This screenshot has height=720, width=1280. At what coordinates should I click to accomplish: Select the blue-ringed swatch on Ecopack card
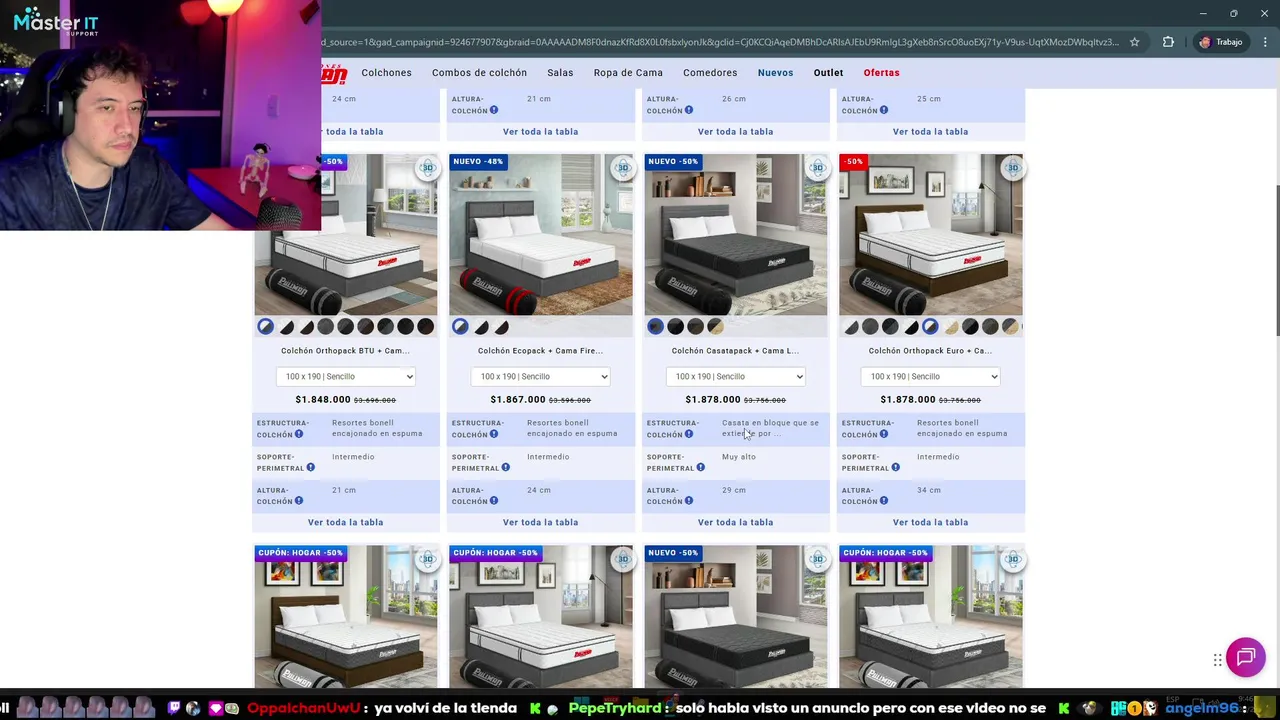coord(460,326)
